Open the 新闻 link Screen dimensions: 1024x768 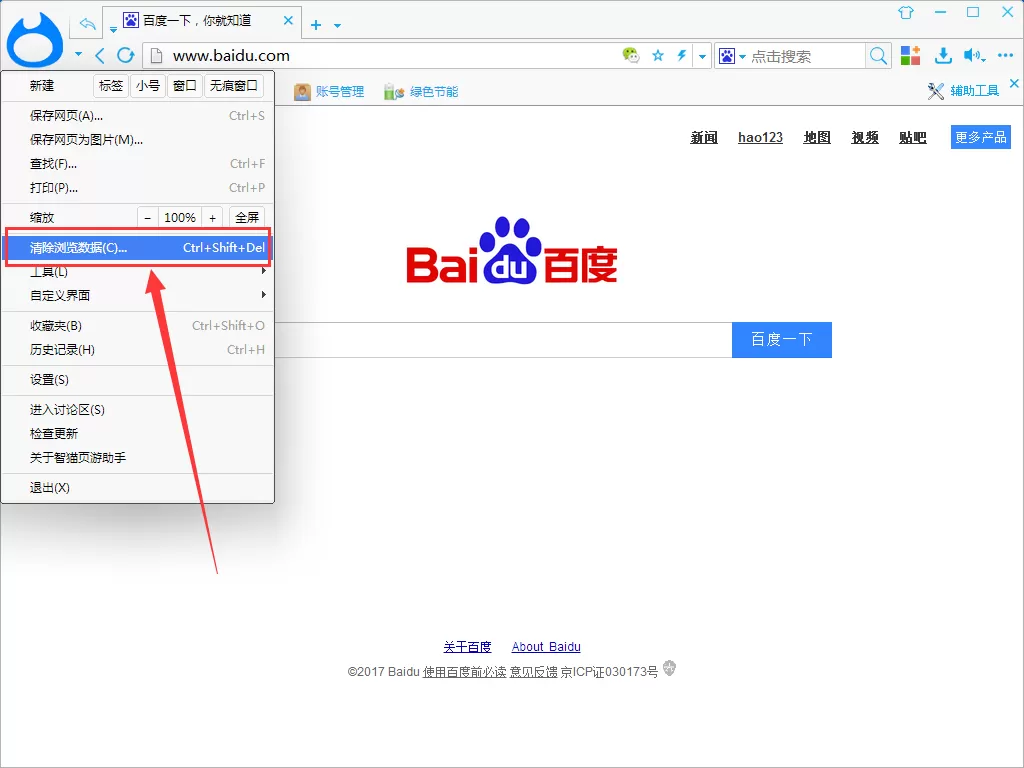point(704,137)
